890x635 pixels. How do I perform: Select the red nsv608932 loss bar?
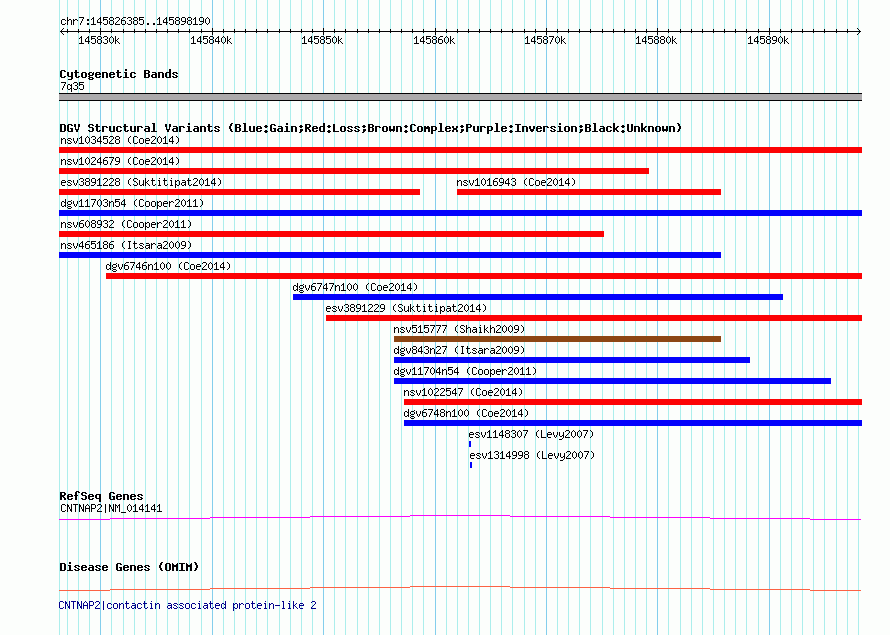tap(331, 234)
